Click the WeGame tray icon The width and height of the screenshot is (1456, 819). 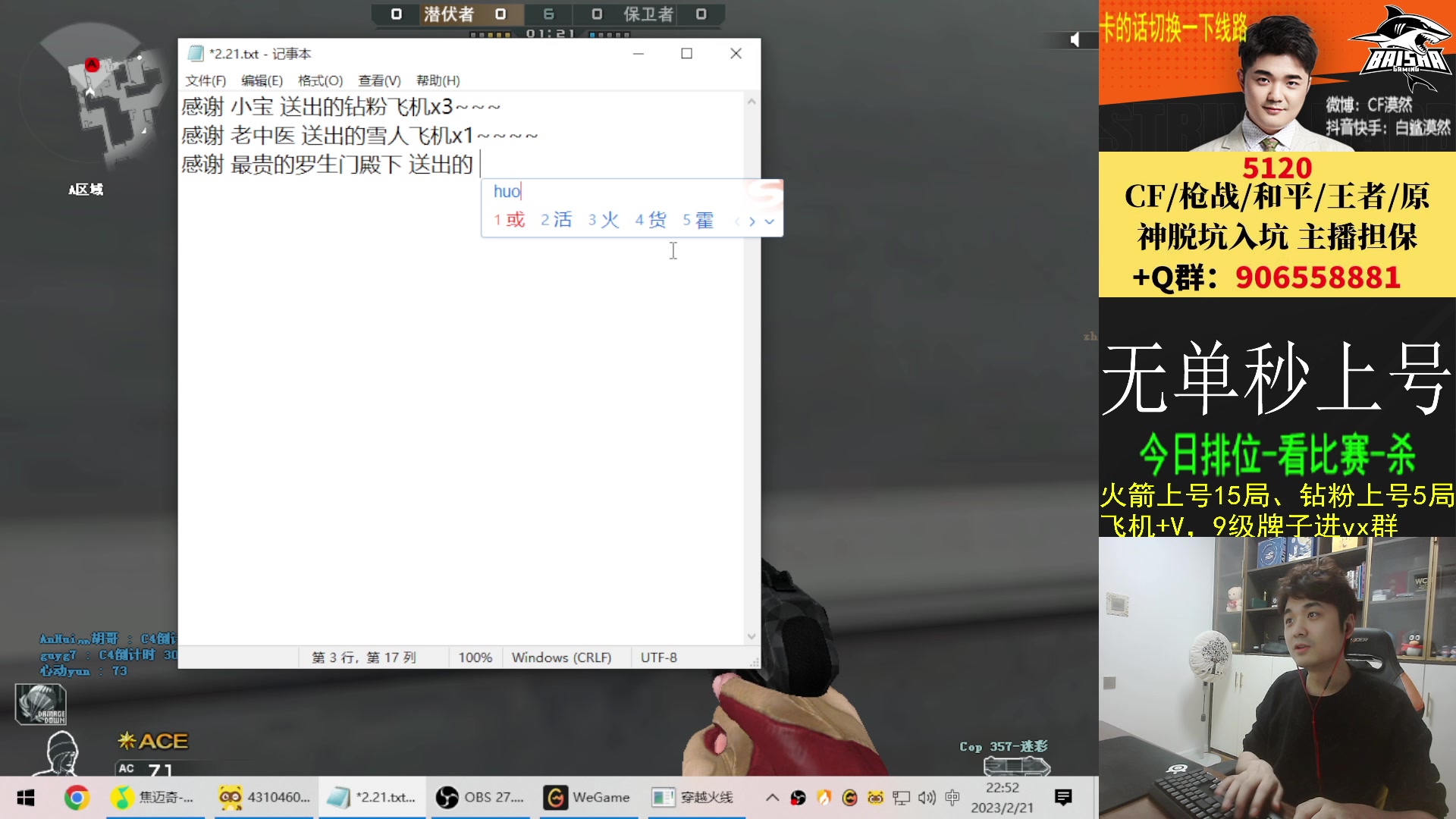(x=849, y=798)
